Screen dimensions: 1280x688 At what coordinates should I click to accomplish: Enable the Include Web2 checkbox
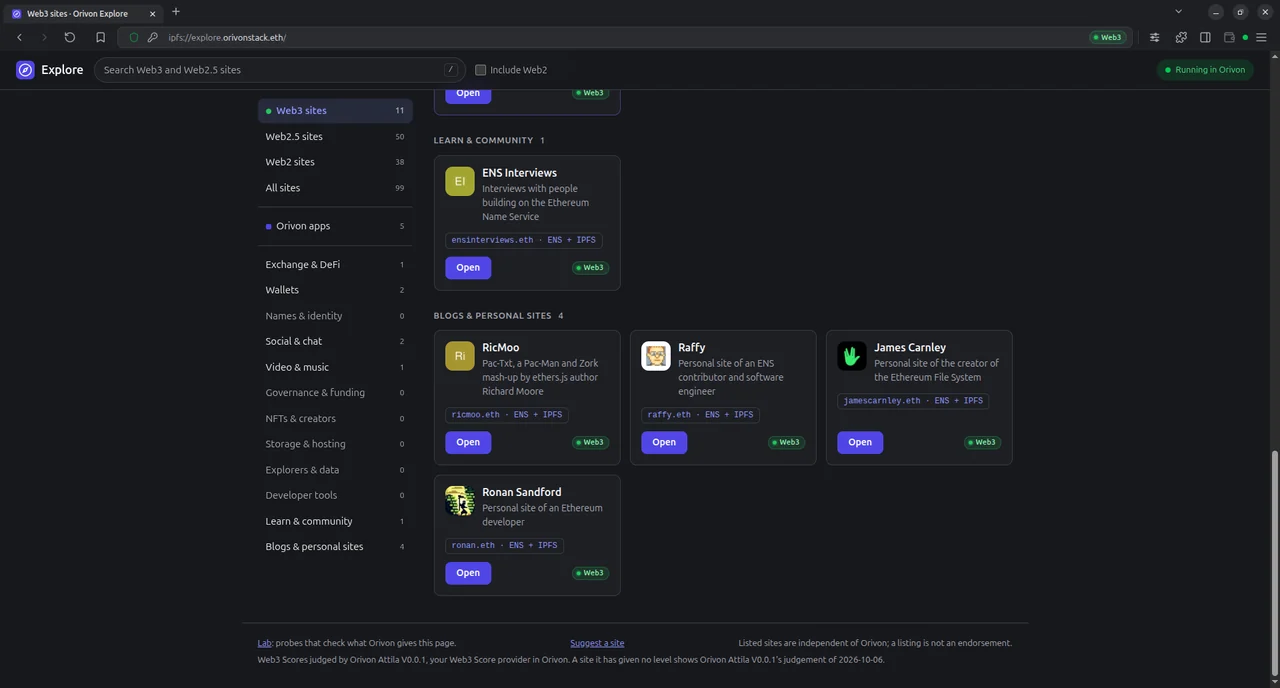tap(481, 70)
